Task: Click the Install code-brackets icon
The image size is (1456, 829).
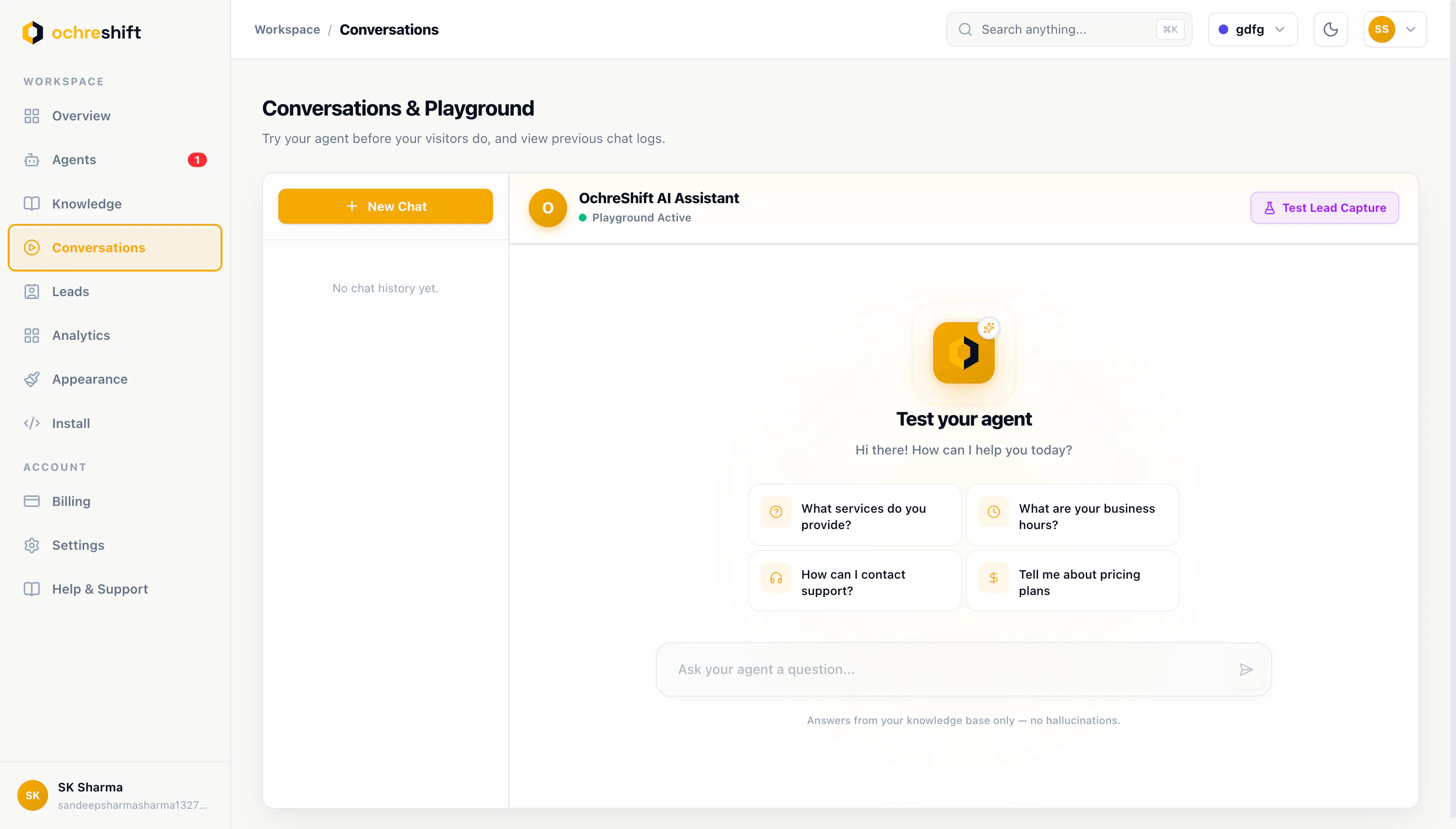Action: (x=32, y=423)
